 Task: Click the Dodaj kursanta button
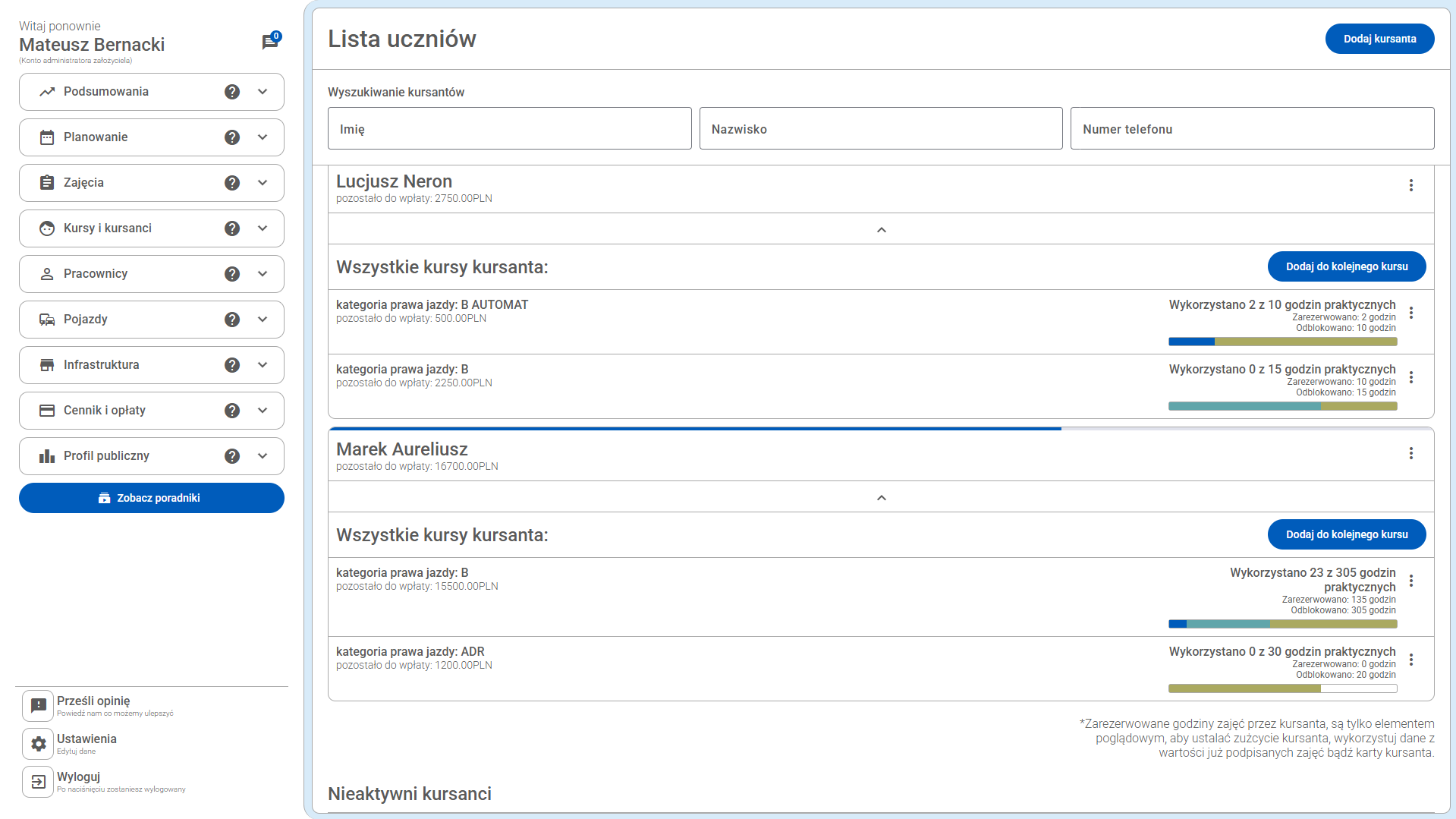tap(1379, 39)
